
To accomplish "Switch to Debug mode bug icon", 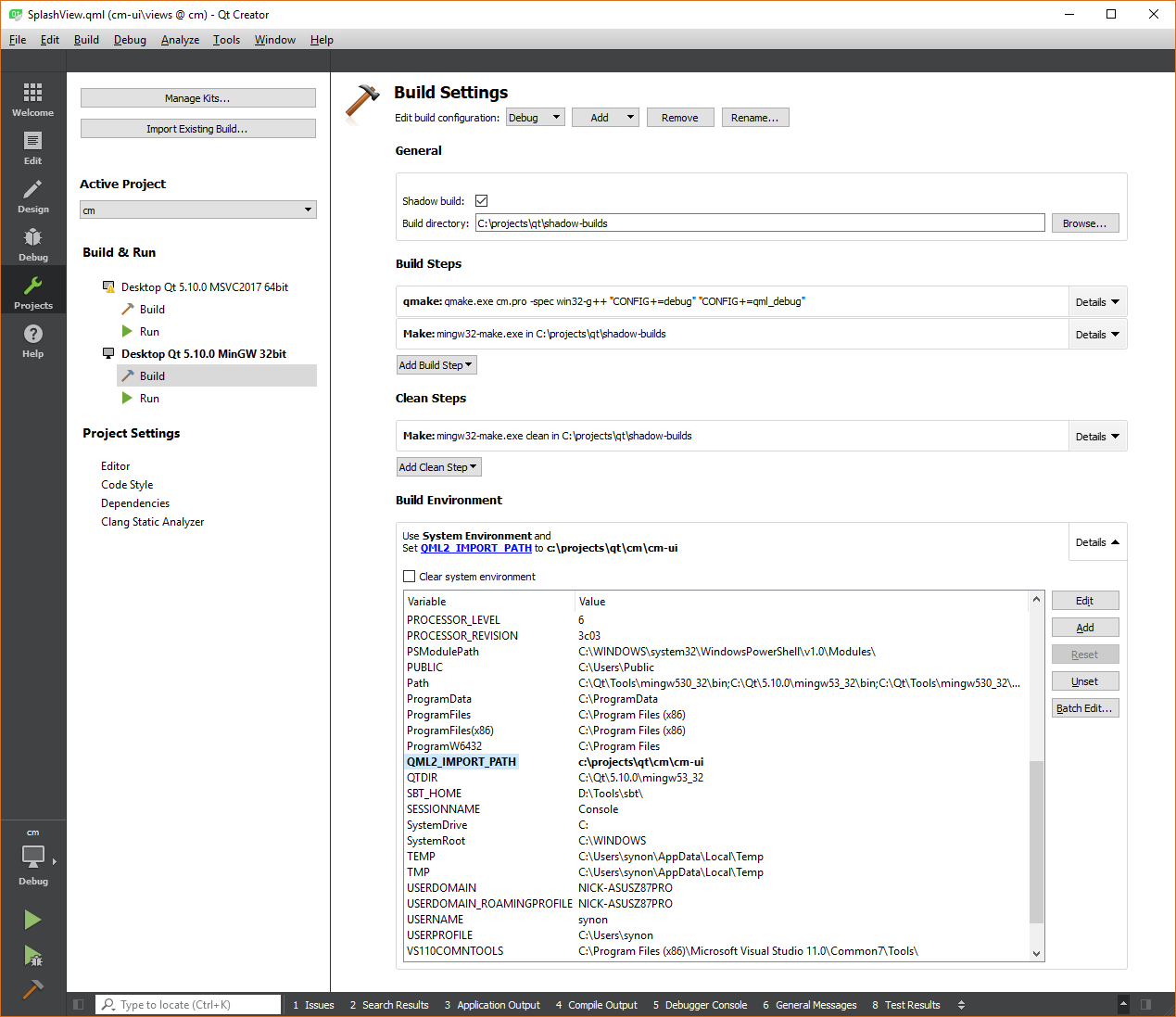I will [x=32, y=243].
